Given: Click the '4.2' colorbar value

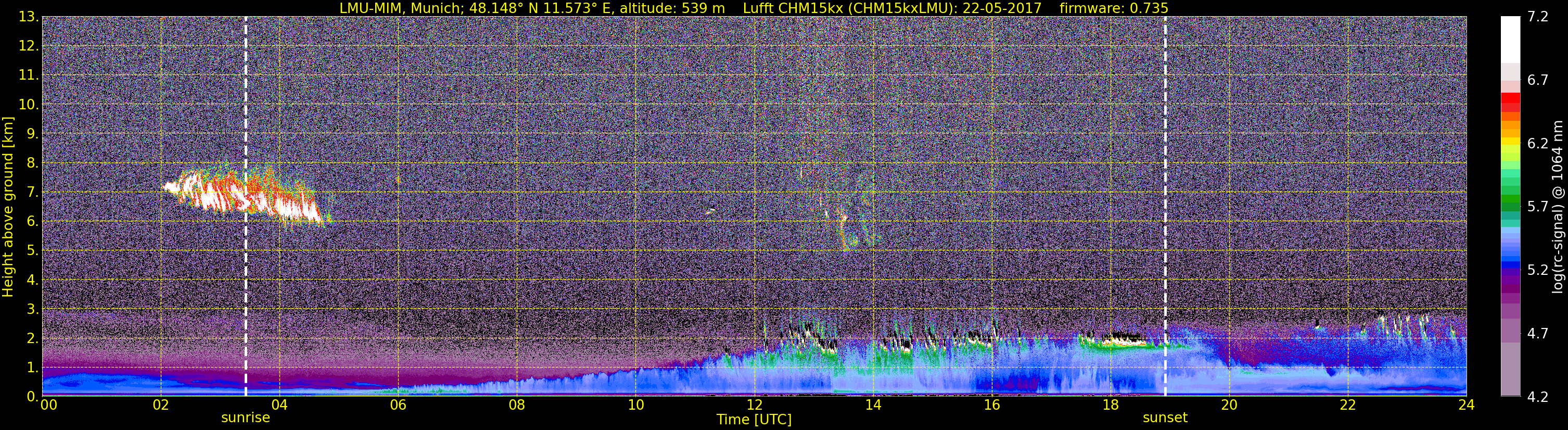Looking at the screenshot, I should 1538,397.
